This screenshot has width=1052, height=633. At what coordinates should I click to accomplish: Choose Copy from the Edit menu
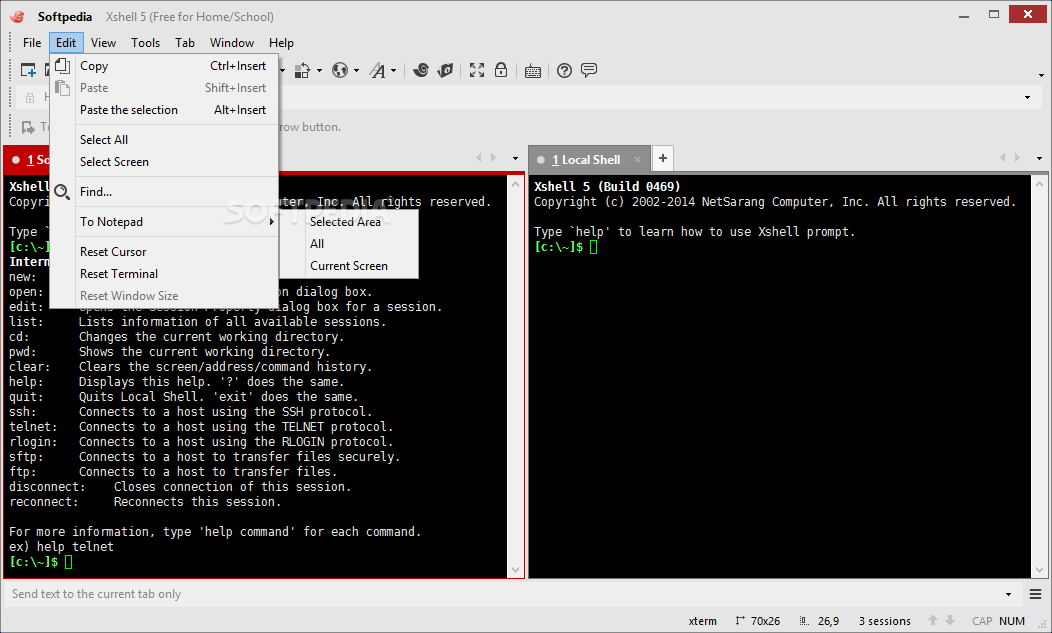click(164, 66)
